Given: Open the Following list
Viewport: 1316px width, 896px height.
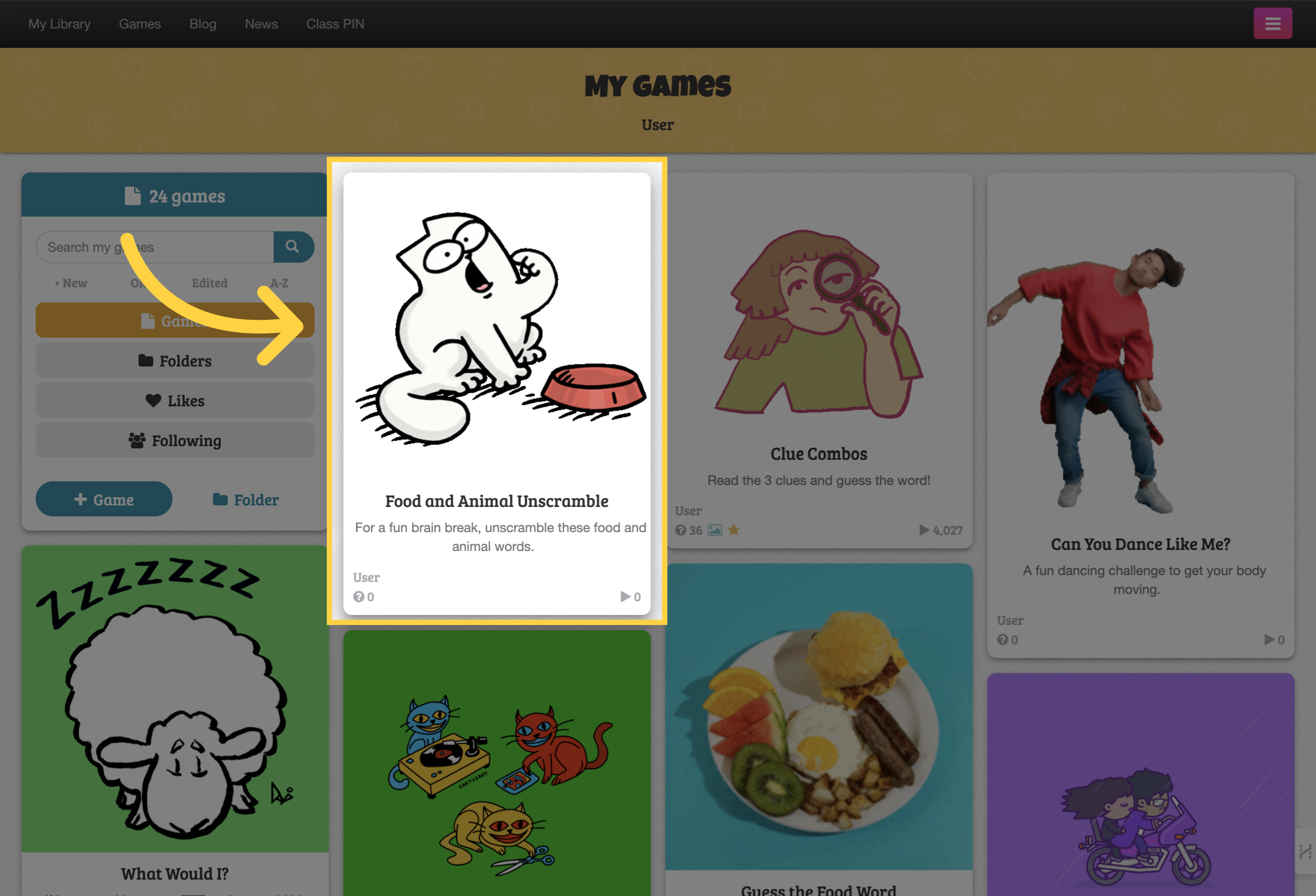Looking at the screenshot, I should click(175, 440).
